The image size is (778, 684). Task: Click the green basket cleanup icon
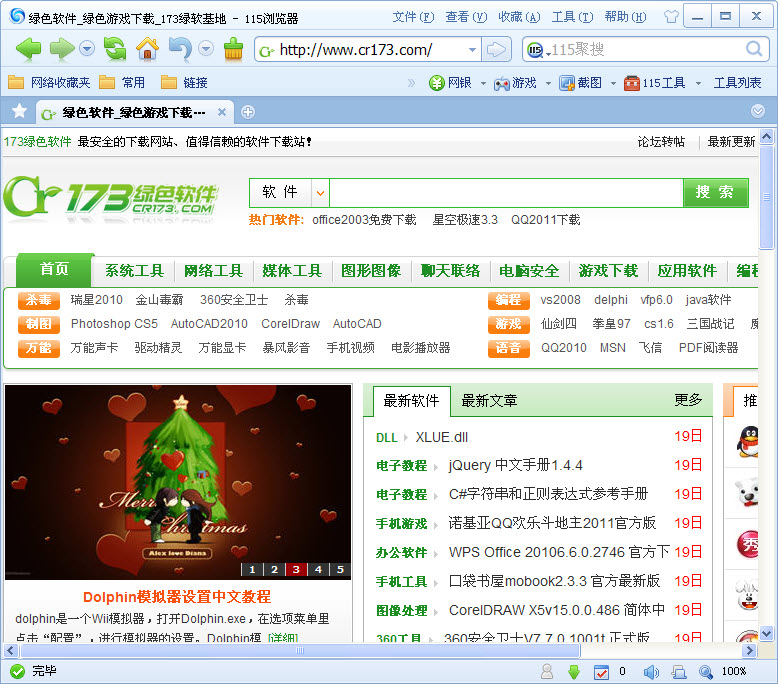click(x=233, y=49)
